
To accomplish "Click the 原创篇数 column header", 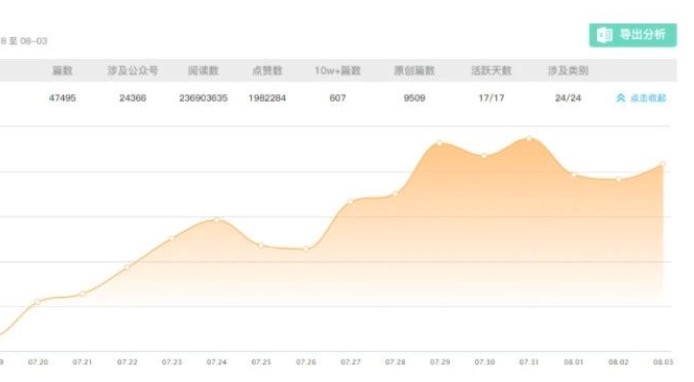I will tap(414, 70).
